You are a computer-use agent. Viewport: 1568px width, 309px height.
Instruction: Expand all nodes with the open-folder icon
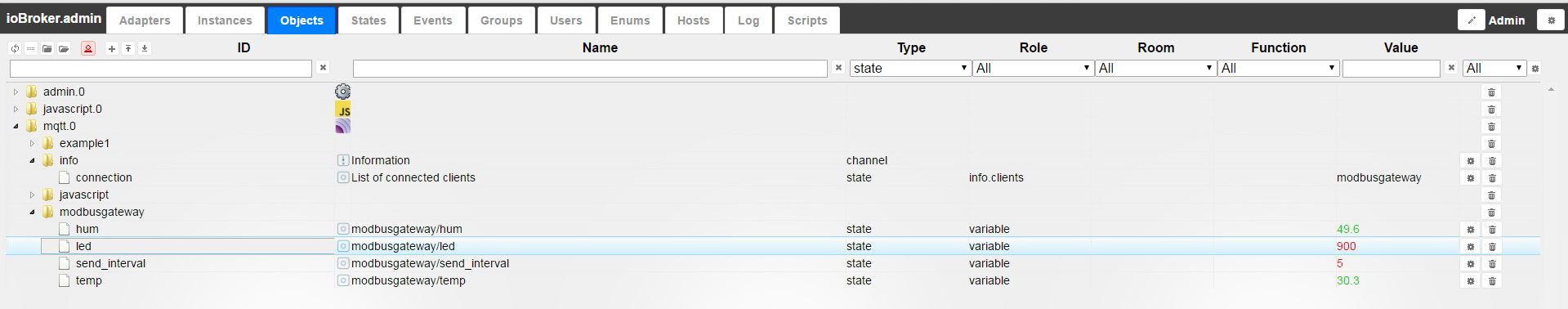click(x=64, y=48)
